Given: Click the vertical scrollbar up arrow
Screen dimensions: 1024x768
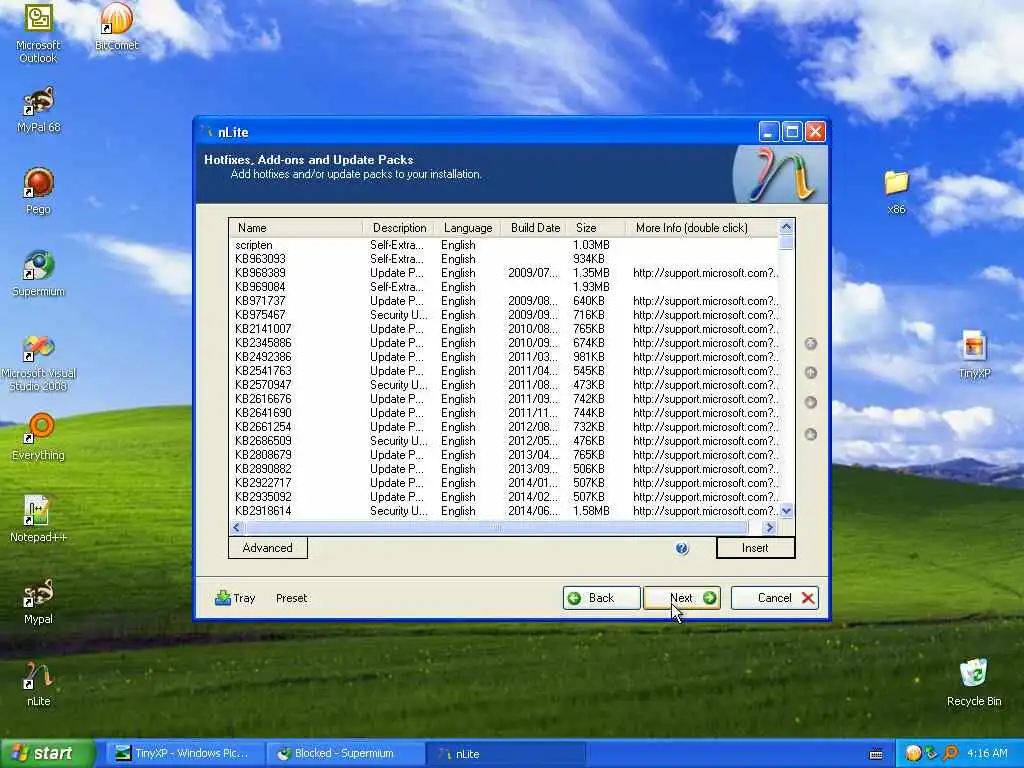Looking at the screenshot, I should 786,227.
